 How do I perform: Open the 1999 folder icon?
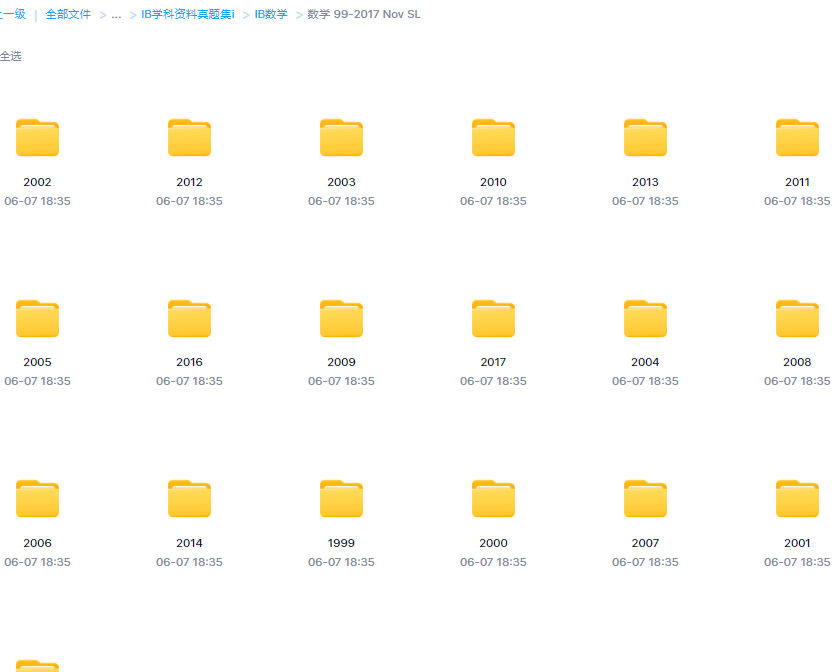[x=342, y=499]
